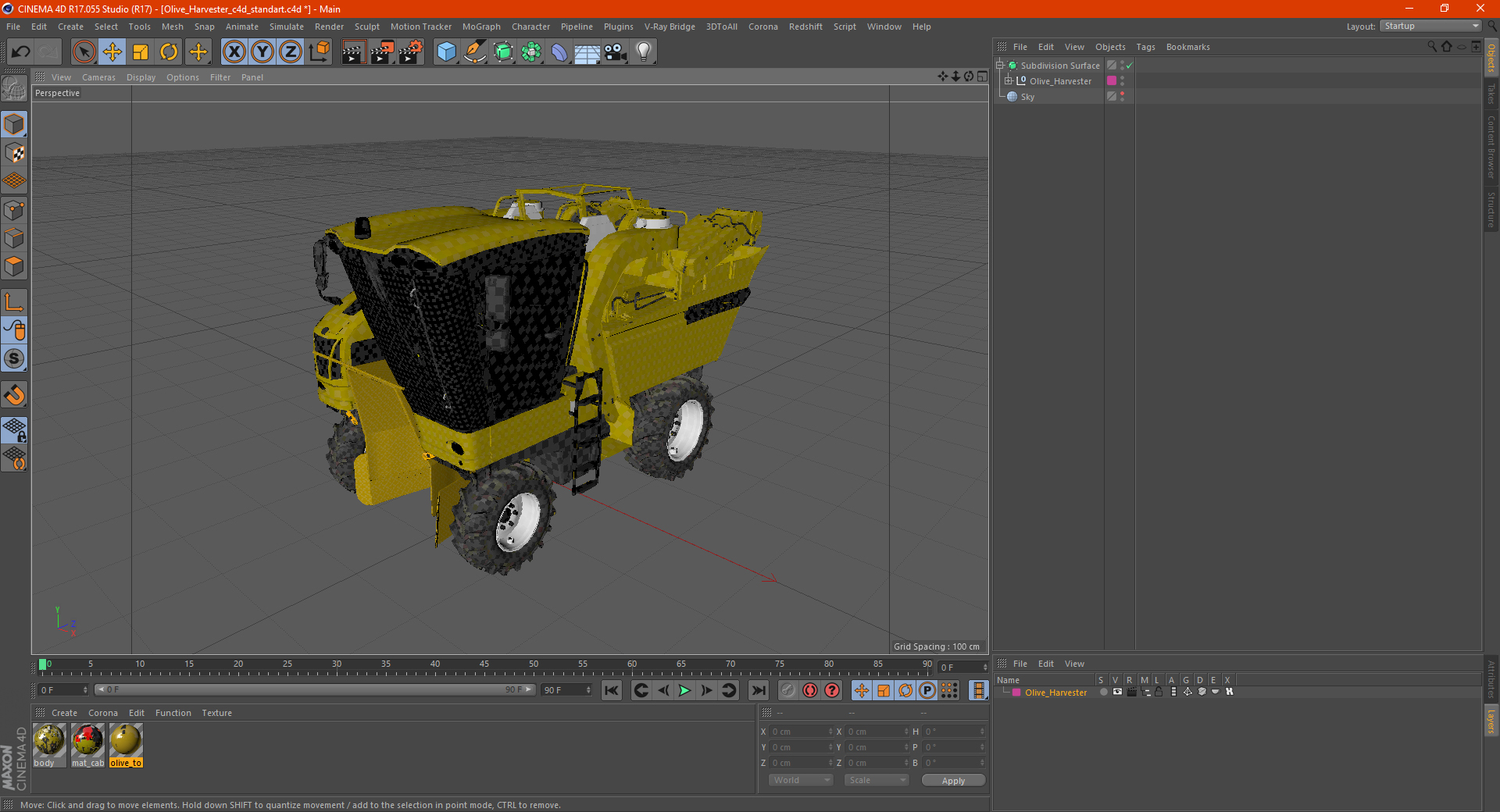Image resolution: width=1500 pixels, height=812 pixels.
Task: Click the Undo arrow icon
Action: (20, 52)
